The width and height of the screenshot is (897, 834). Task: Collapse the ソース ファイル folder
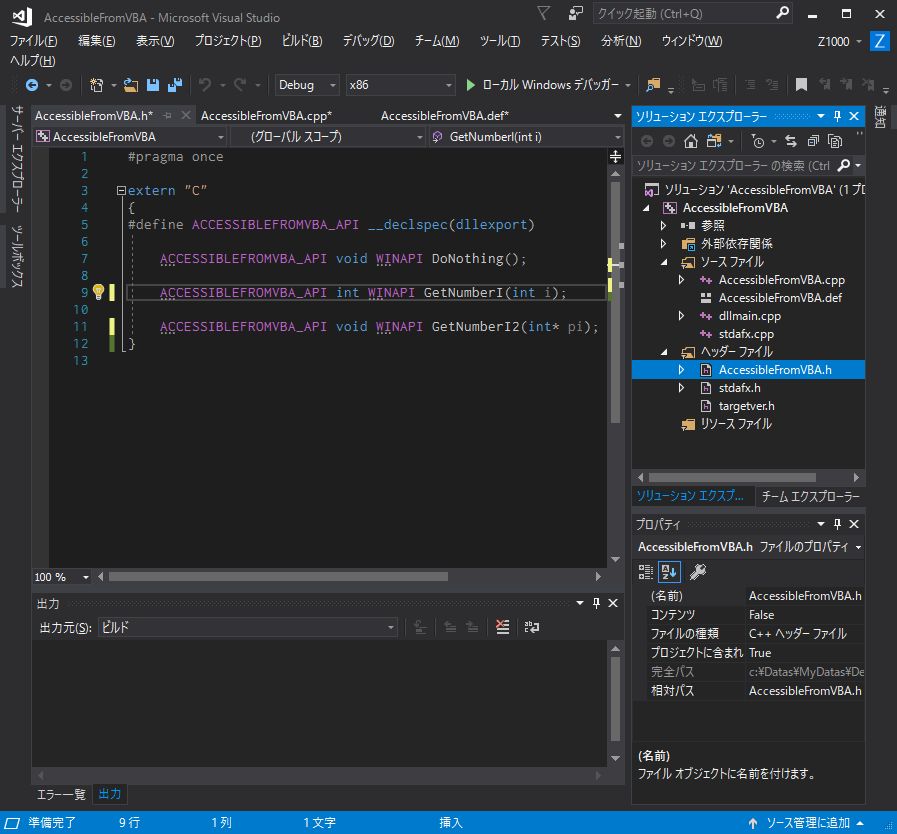tap(664, 262)
